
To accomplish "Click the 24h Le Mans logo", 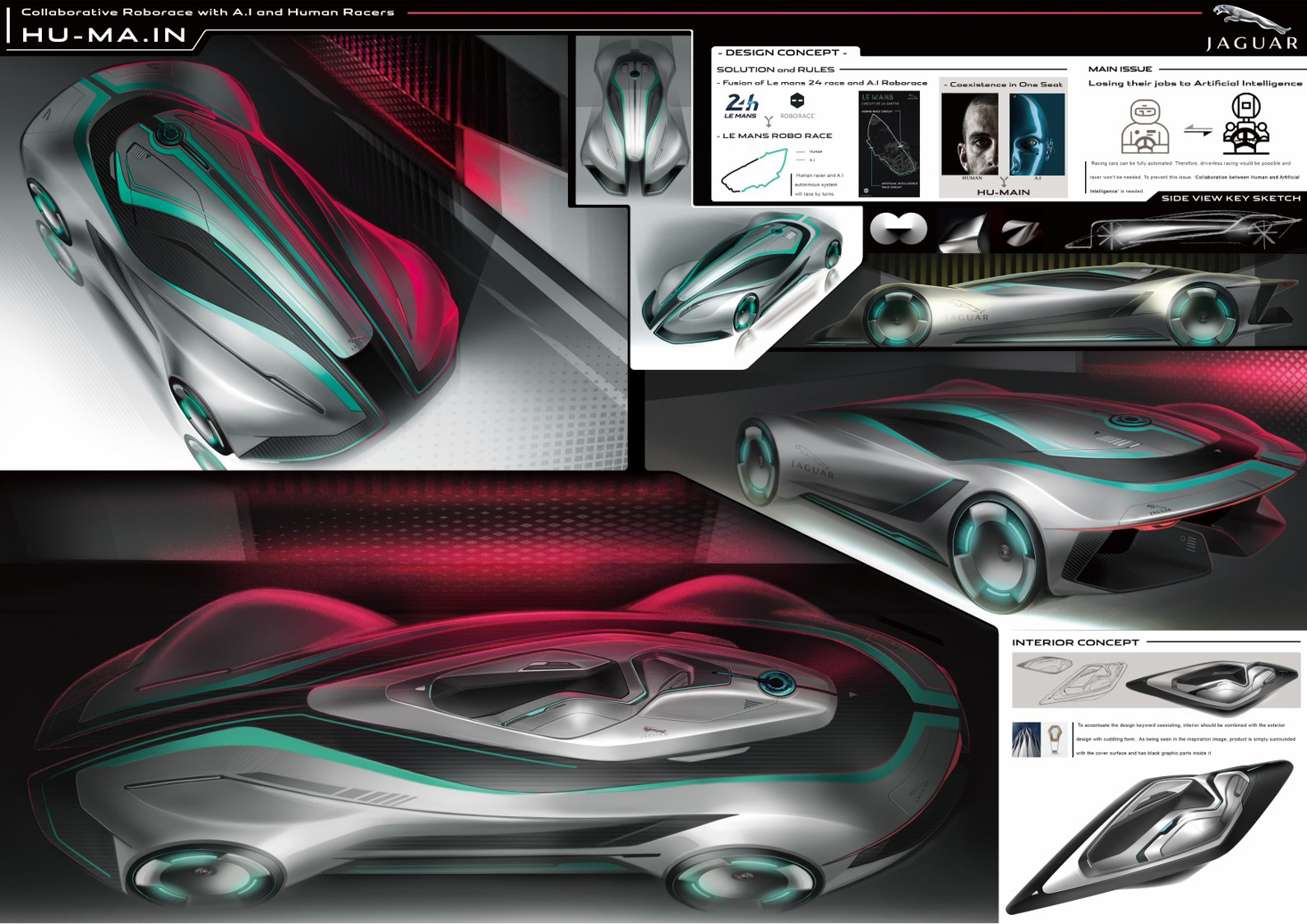I will pos(741,106).
